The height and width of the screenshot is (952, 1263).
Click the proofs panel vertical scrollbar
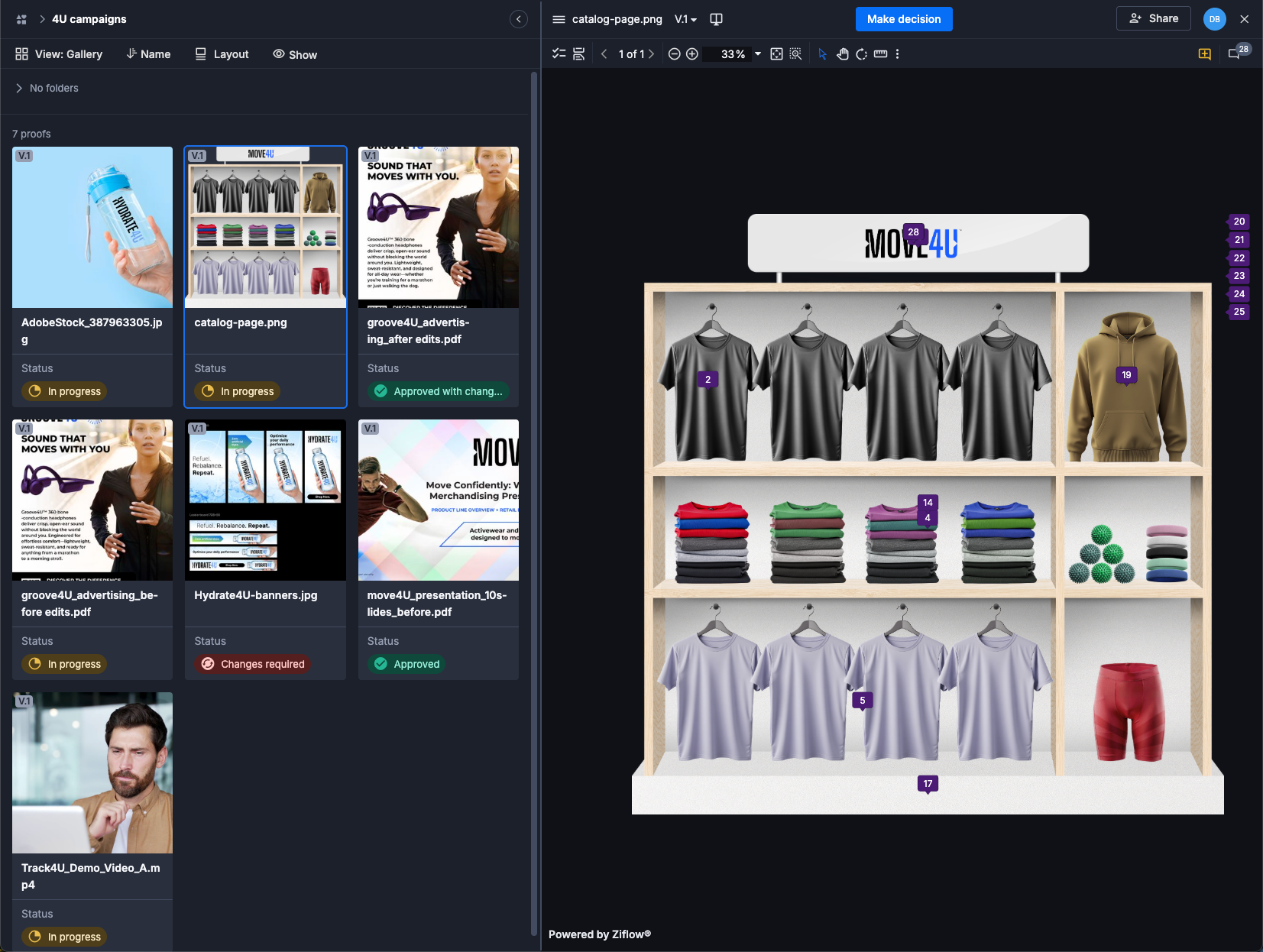tap(534, 504)
